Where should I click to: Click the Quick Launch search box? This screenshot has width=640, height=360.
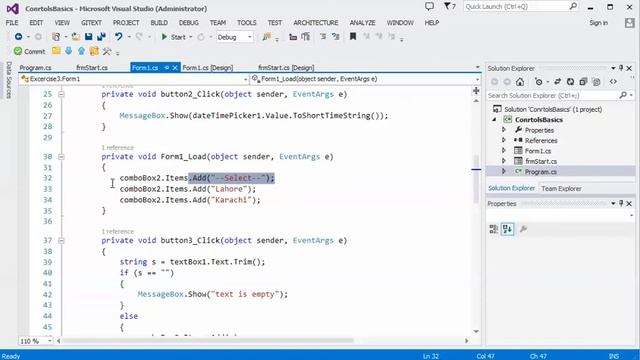click(521, 7)
